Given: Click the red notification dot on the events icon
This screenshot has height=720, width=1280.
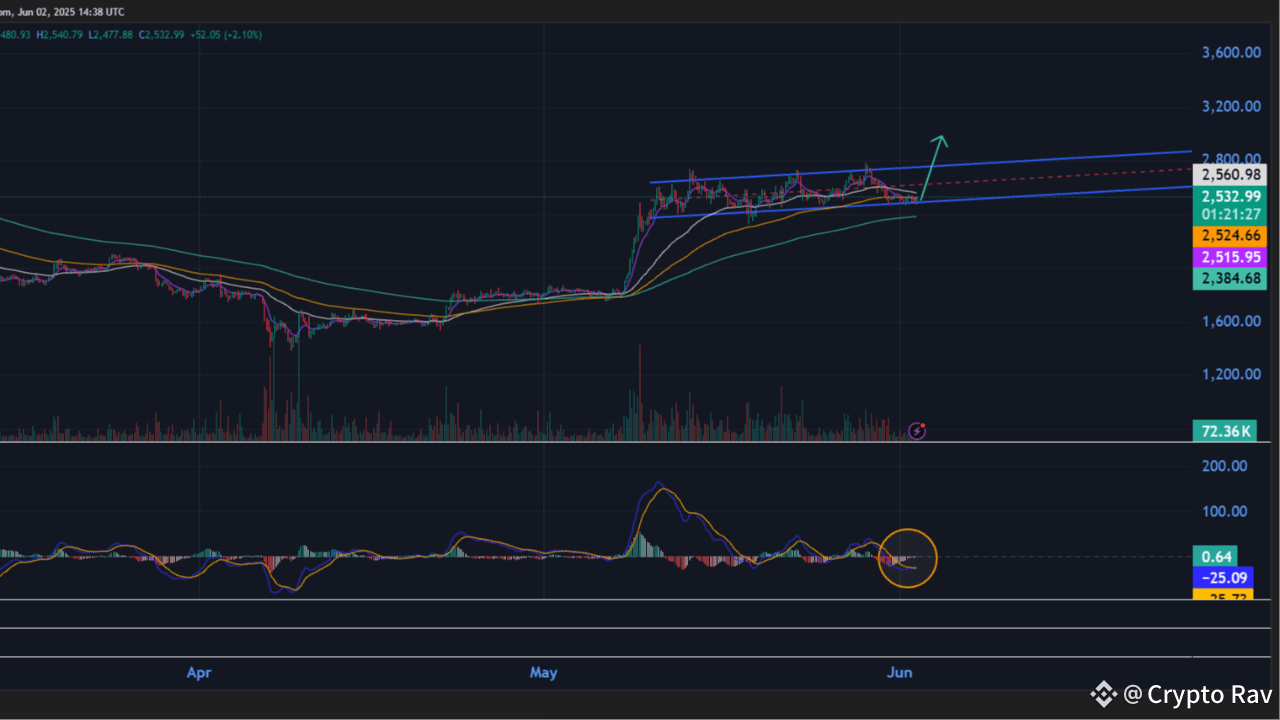Looking at the screenshot, I should click(923, 424).
